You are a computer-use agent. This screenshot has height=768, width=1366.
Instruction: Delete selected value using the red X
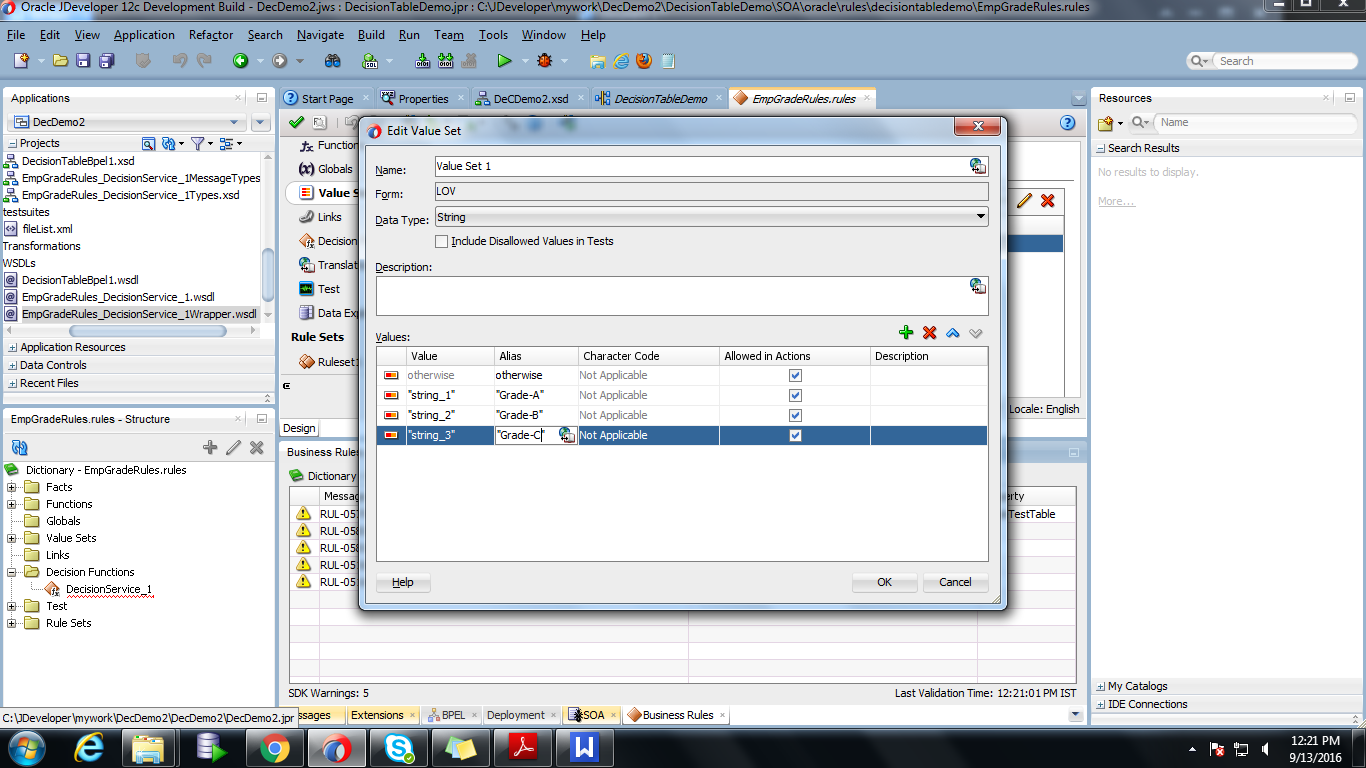(x=928, y=332)
